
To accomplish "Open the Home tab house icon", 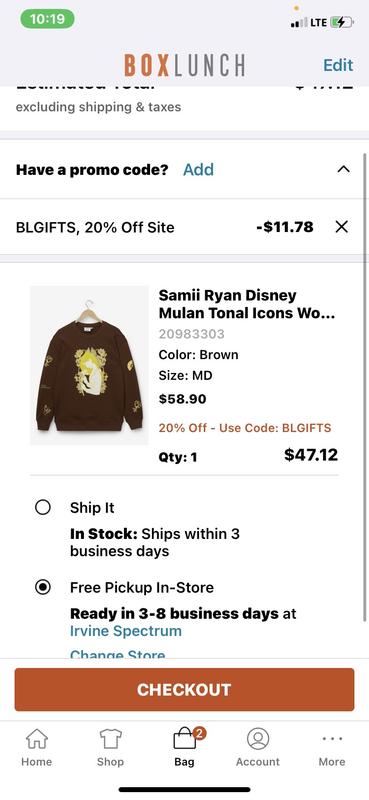I will 36,738.
